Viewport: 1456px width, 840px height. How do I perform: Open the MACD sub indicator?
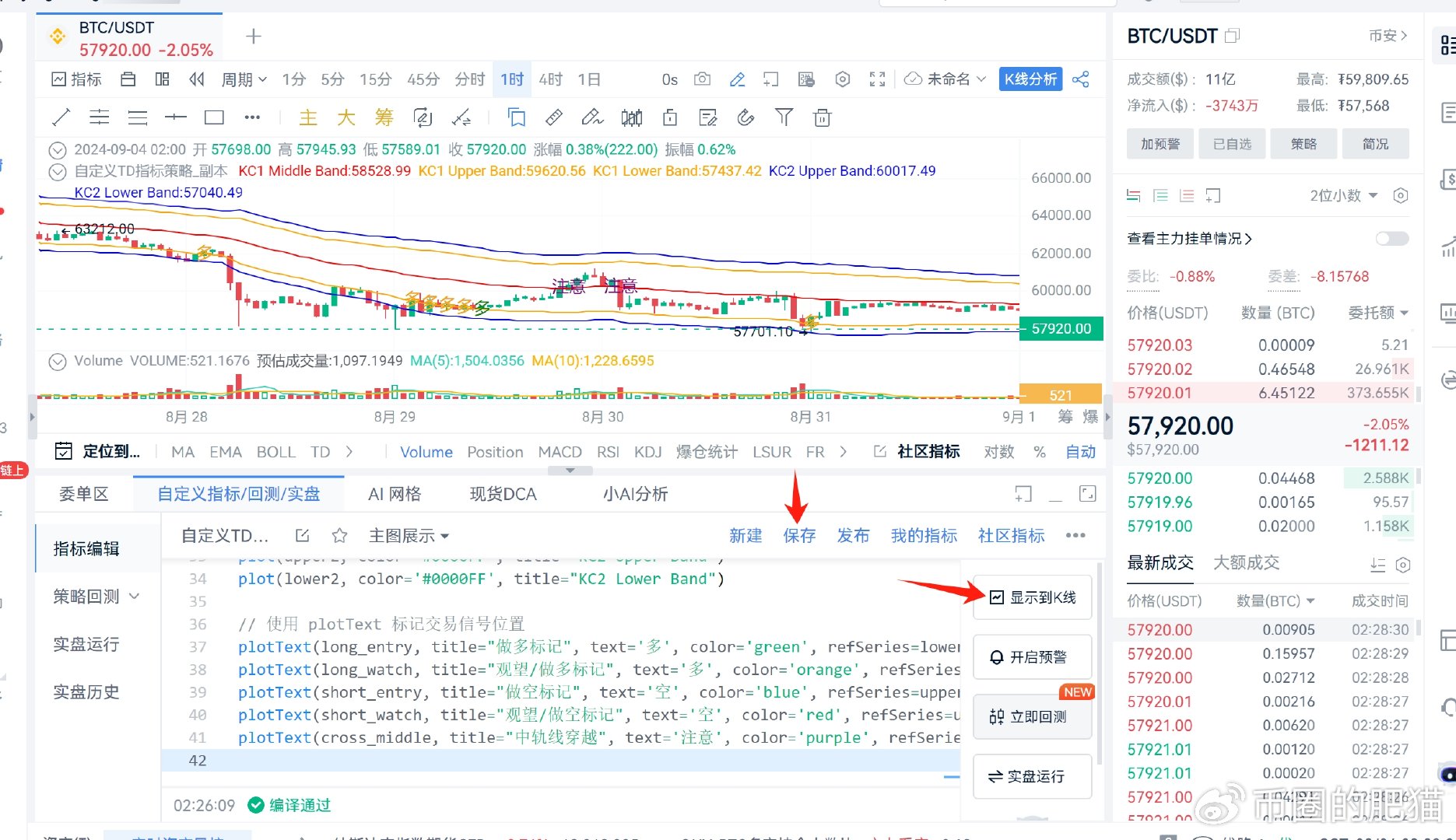pyautogui.click(x=560, y=452)
